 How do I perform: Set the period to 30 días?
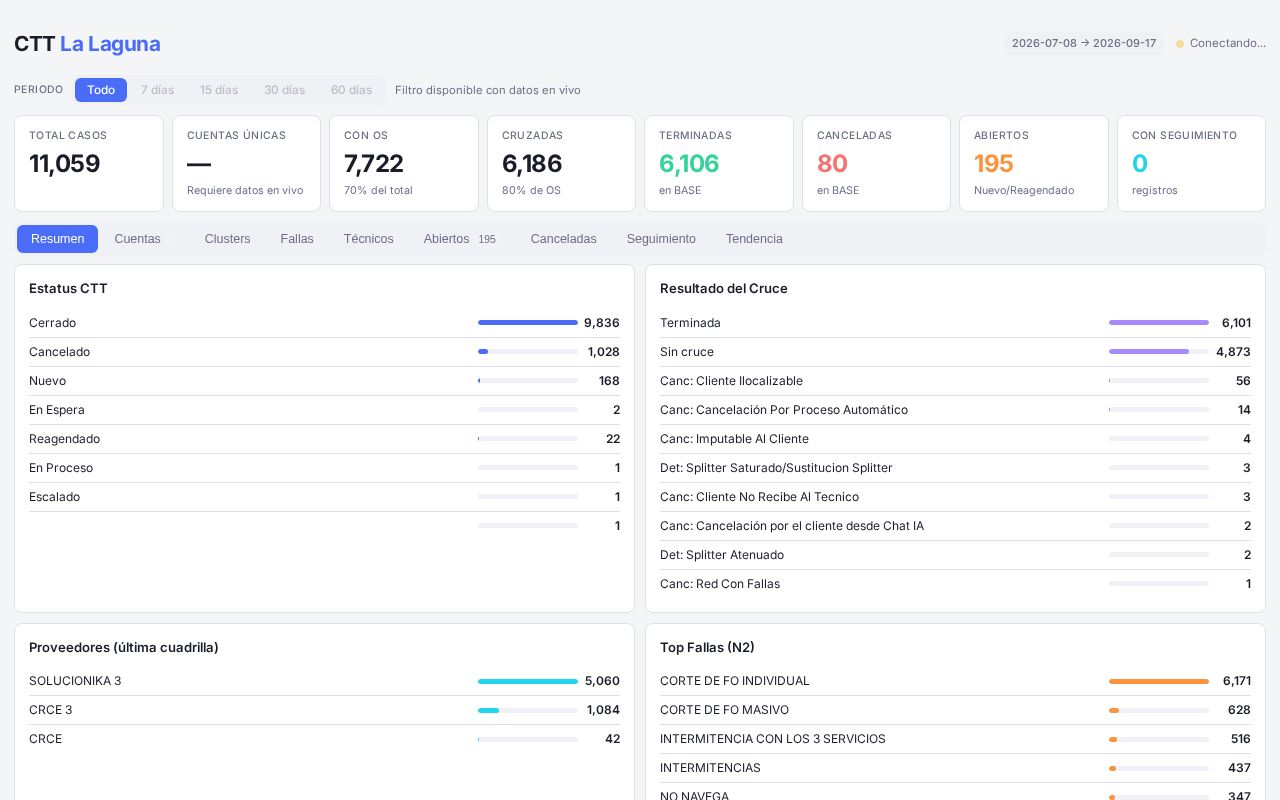point(284,90)
